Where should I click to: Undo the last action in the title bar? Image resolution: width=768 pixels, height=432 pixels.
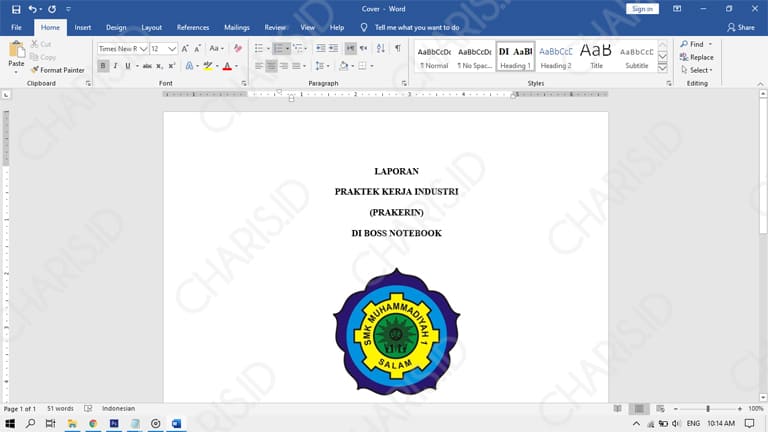click(x=32, y=9)
